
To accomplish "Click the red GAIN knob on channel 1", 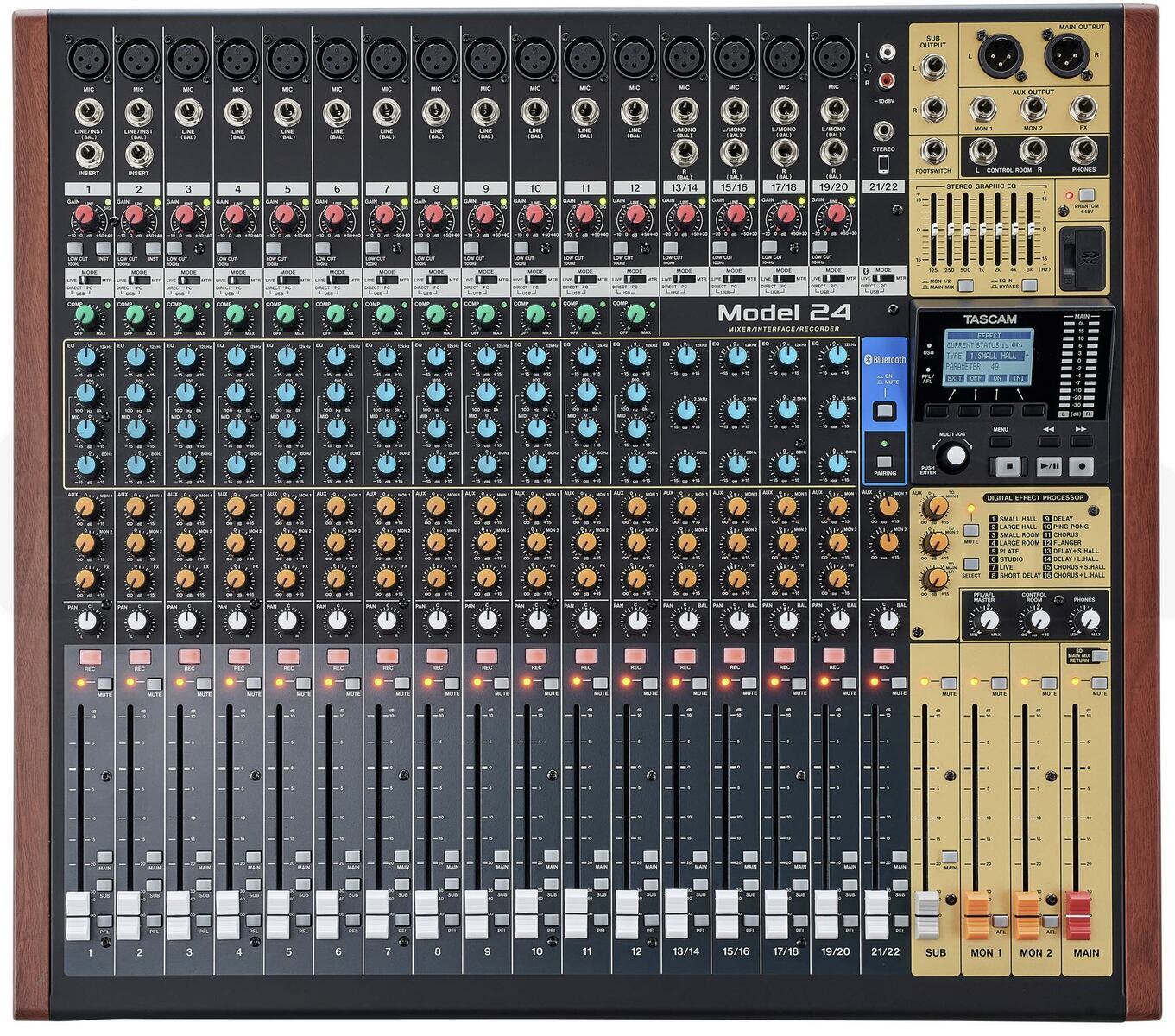I will click(85, 216).
